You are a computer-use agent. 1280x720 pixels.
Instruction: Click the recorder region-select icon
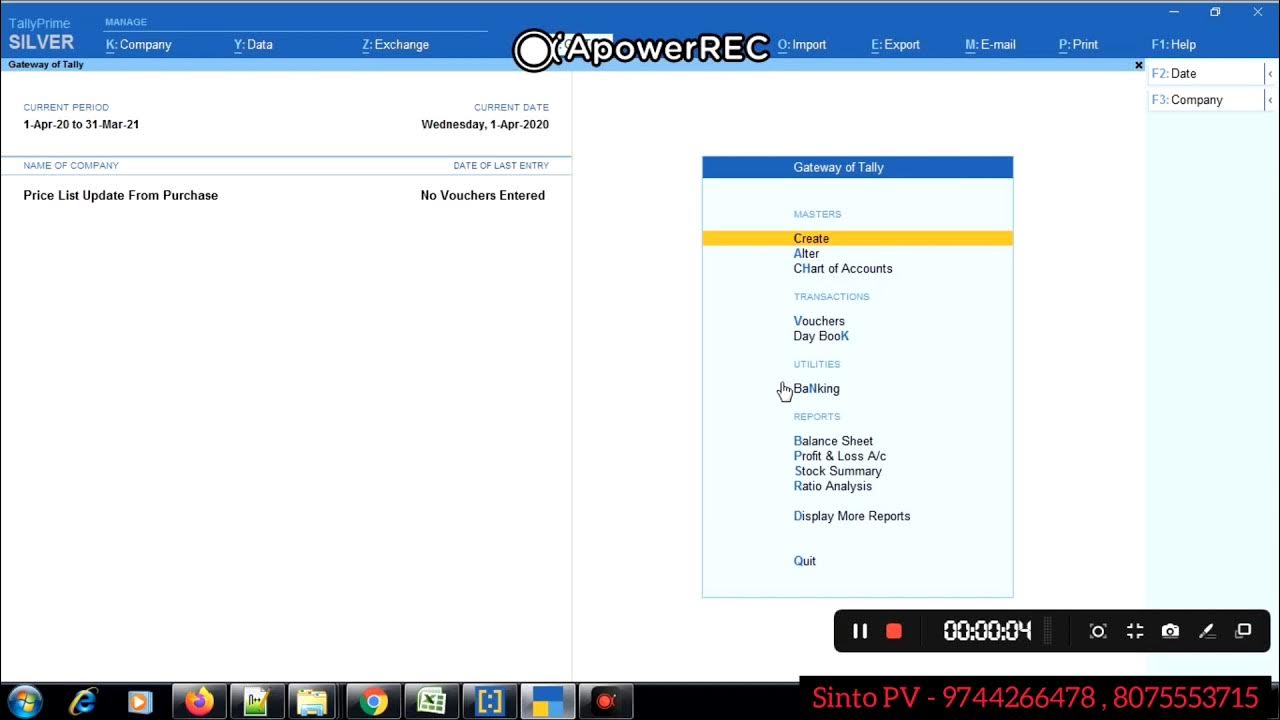(1098, 631)
